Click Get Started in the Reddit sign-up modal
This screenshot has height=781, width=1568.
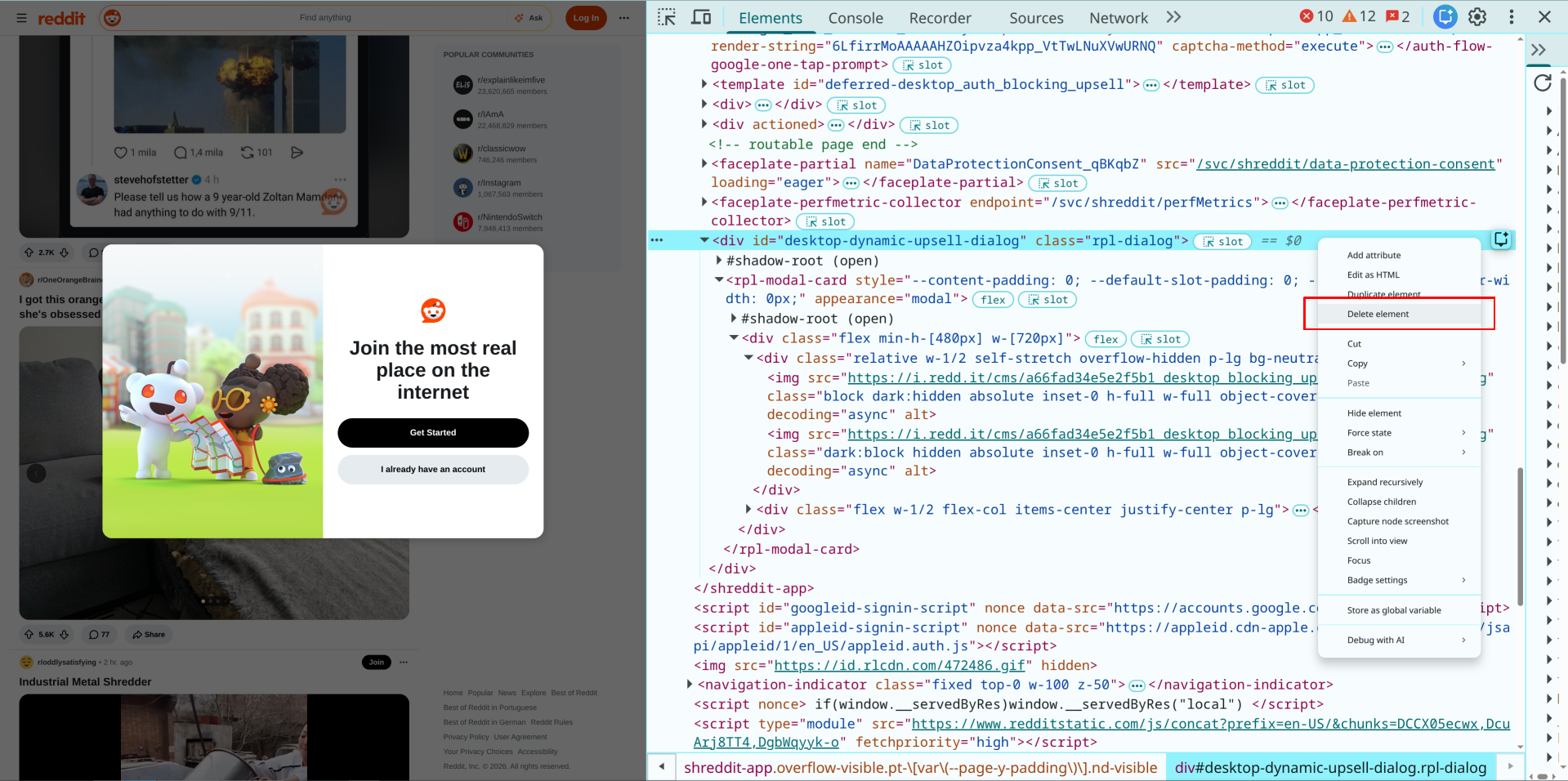point(433,433)
